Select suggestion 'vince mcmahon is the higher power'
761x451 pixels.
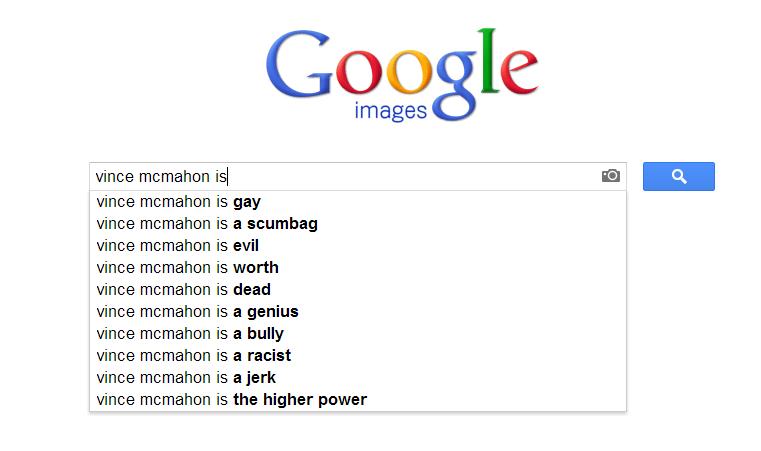pyautogui.click(x=358, y=400)
